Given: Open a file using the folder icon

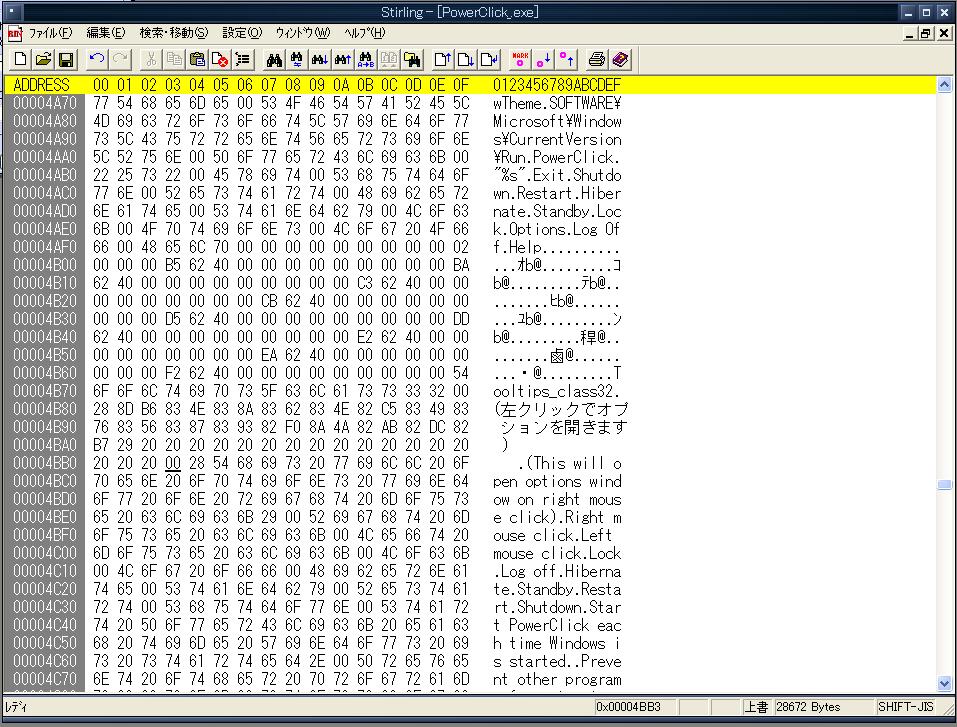Looking at the screenshot, I should point(43,59).
